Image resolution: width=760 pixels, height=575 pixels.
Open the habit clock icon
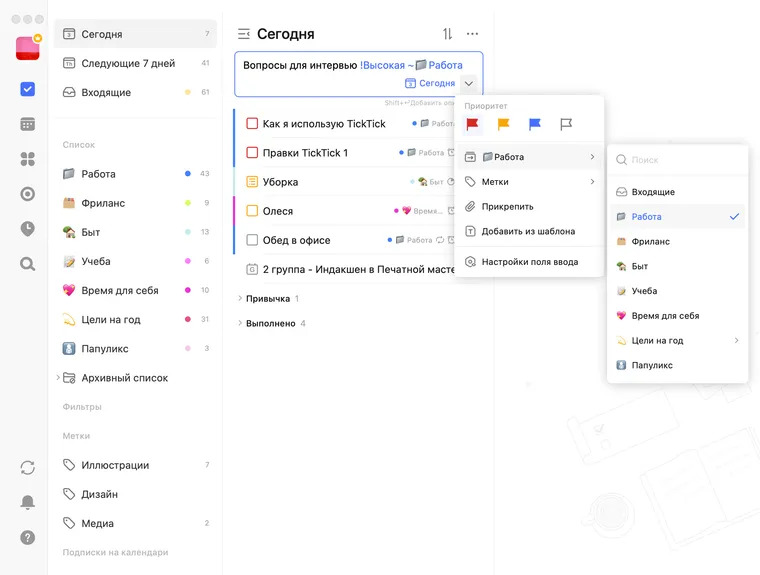27,228
